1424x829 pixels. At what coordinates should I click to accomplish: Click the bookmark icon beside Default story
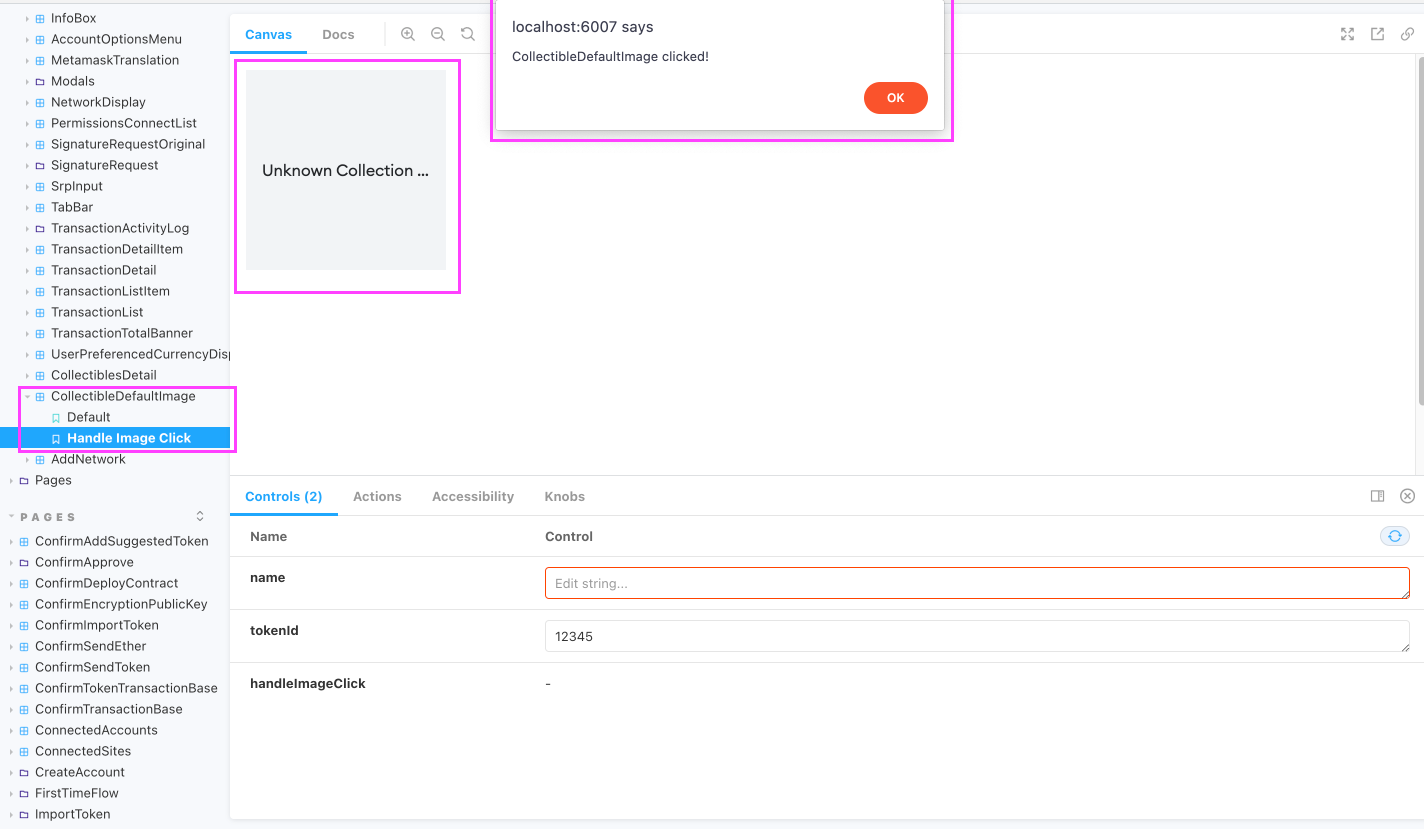point(56,417)
